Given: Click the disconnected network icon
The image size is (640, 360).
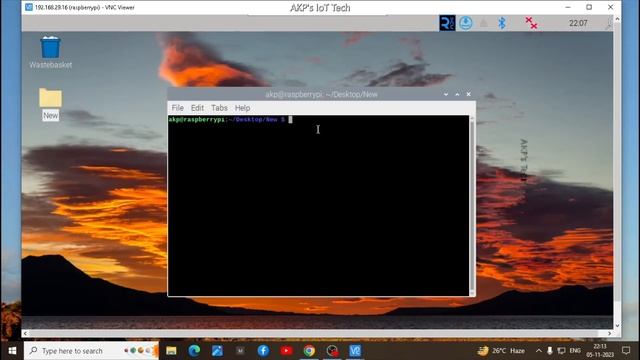Looking at the screenshot, I should pyautogui.click(x=531, y=23).
